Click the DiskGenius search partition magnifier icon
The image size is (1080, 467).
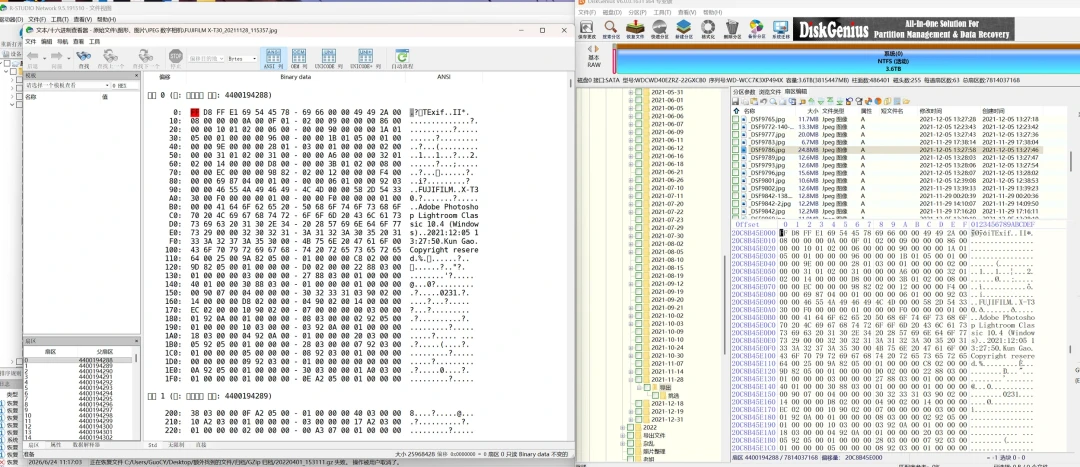611,29
